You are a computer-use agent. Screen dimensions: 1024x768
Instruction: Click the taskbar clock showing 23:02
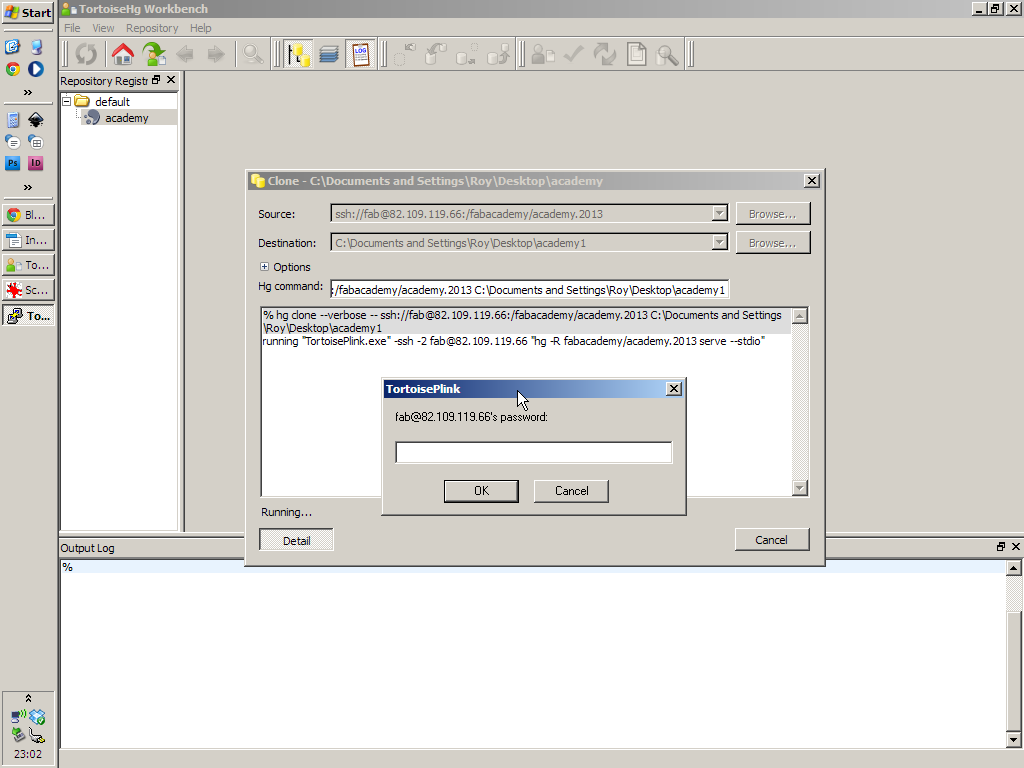click(27, 754)
